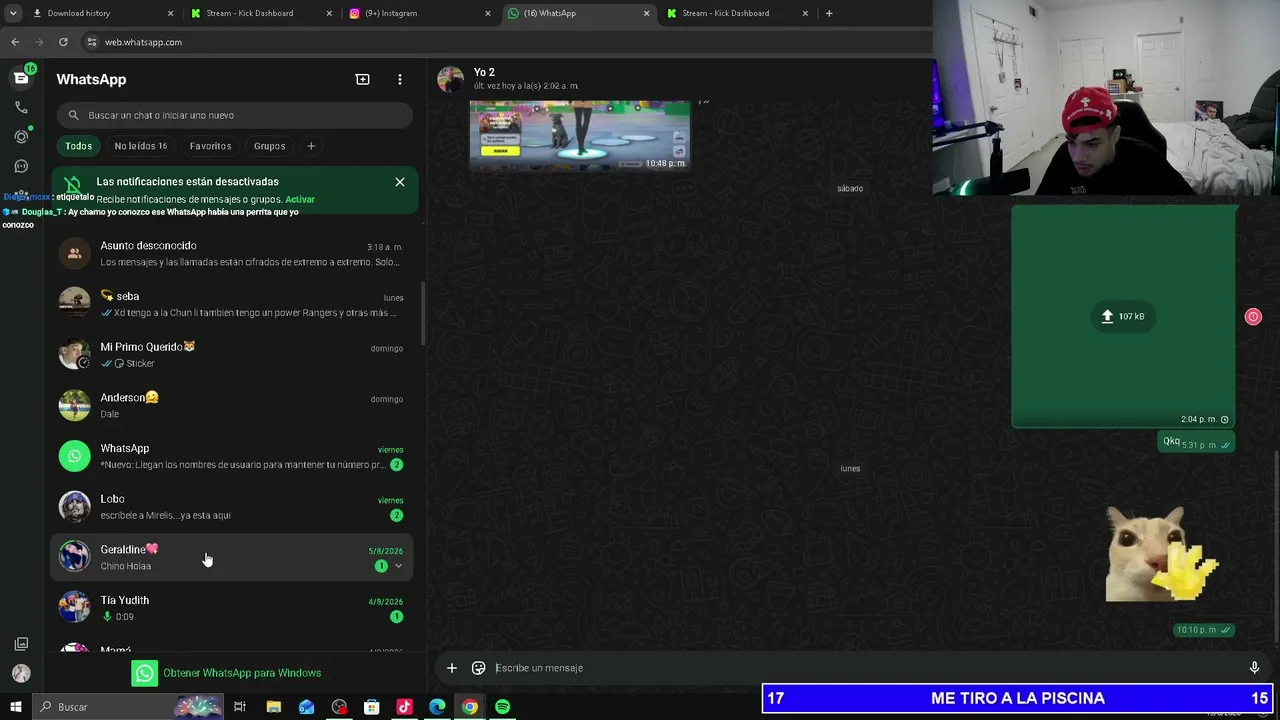Expand the Geraldine chat options chevron
Image resolution: width=1280 pixels, height=720 pixels.
point(398,566)
